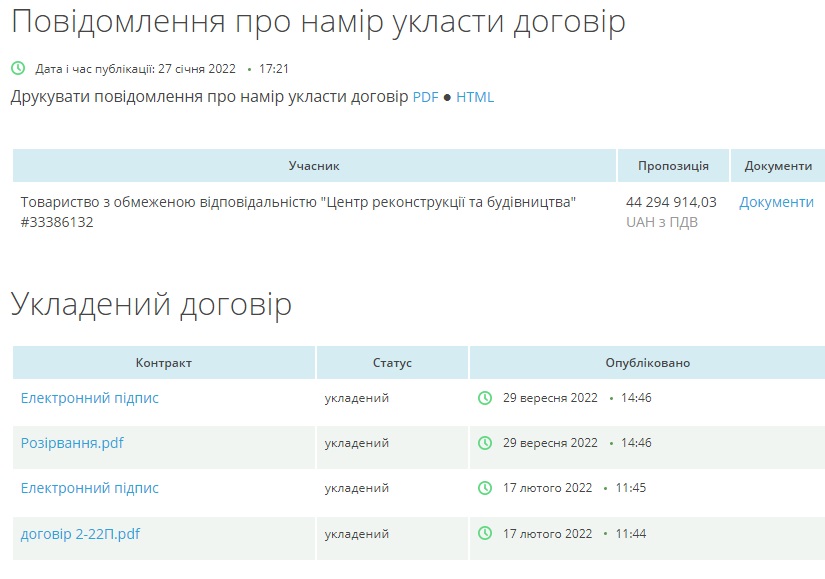The image size is (825, 579).
Task: Click the Центр реконструкції та будівництва participant name
Action: (x=298, y=202)
